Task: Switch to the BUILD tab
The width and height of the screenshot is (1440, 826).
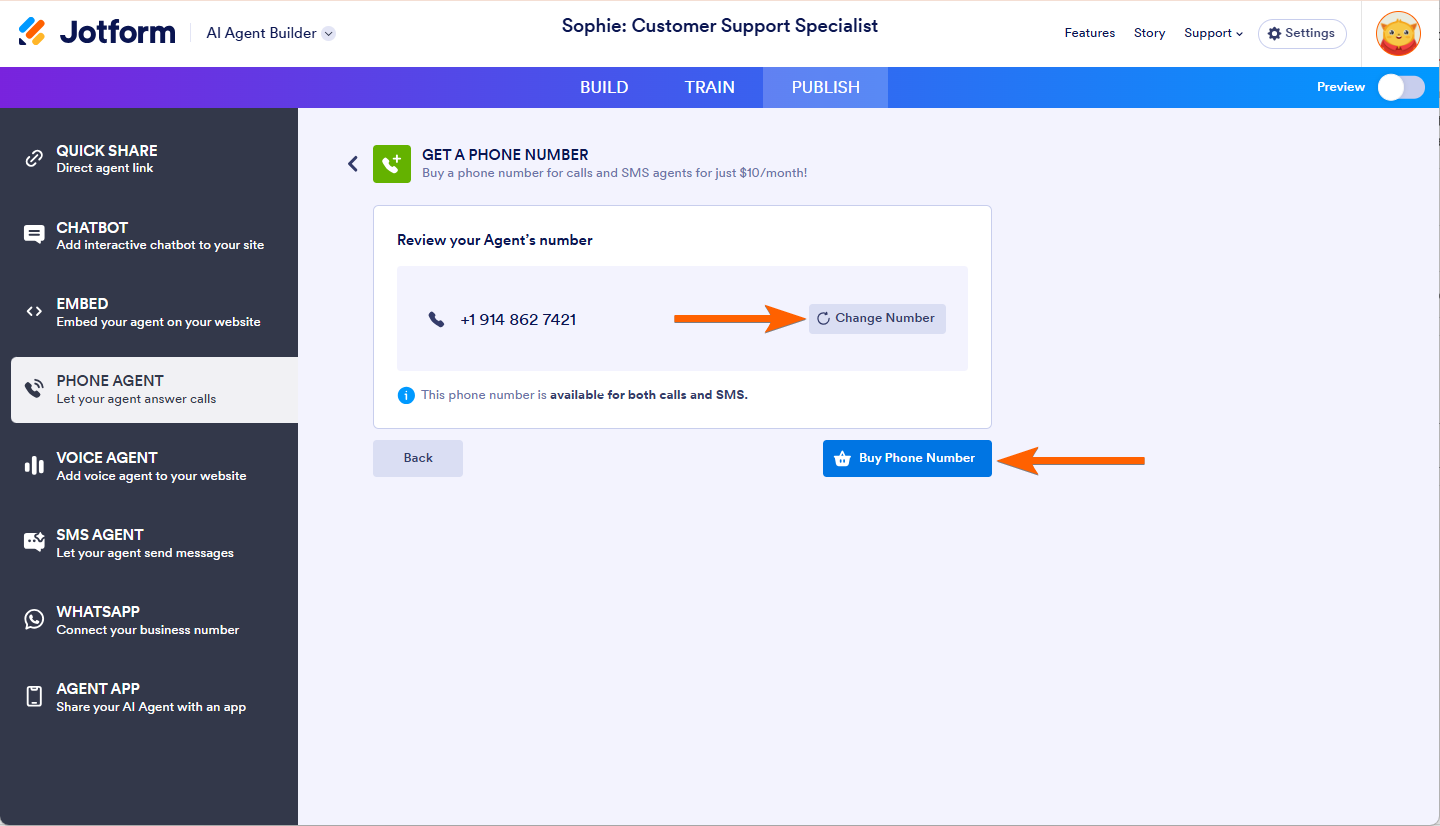Action: [x=604, y=87]
